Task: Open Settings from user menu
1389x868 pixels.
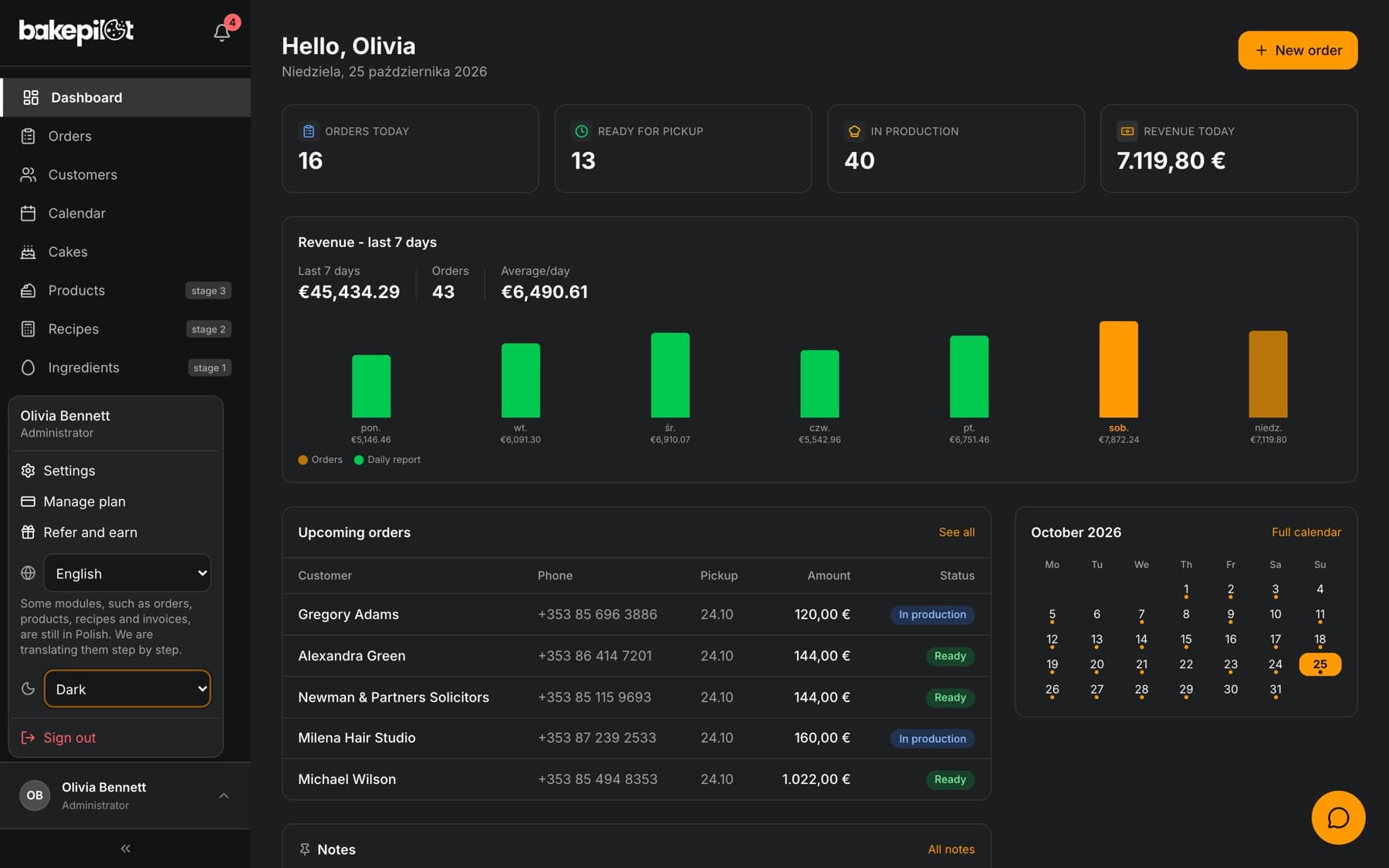Action: [x=116, y=471]
